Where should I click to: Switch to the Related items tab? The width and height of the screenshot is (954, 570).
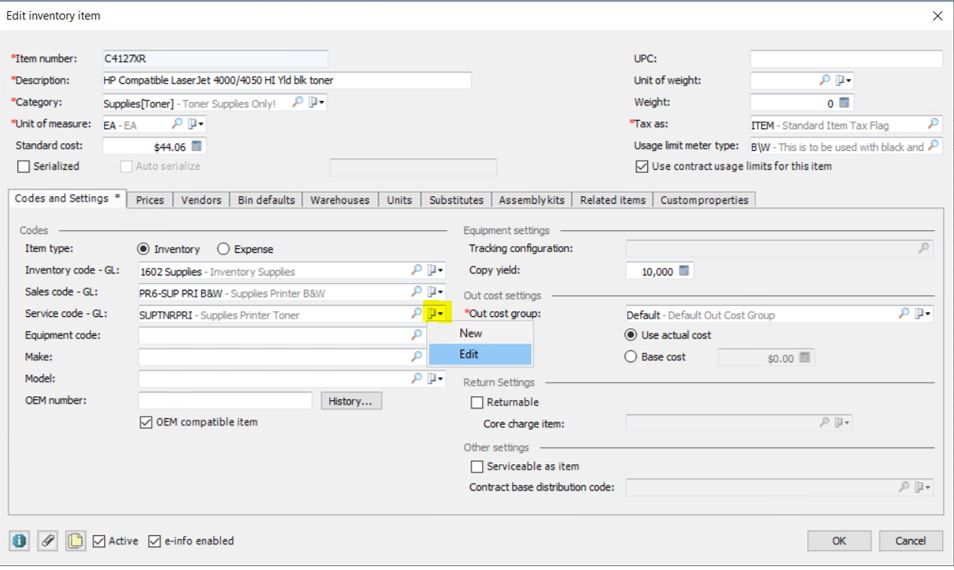pos(613,200)
